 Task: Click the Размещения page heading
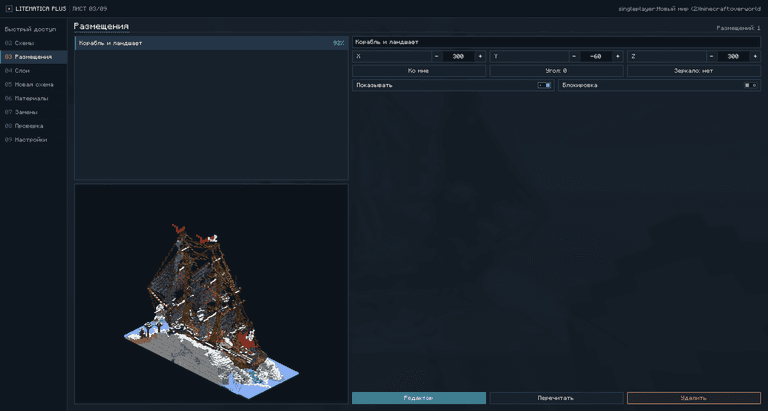pos(101,26)
